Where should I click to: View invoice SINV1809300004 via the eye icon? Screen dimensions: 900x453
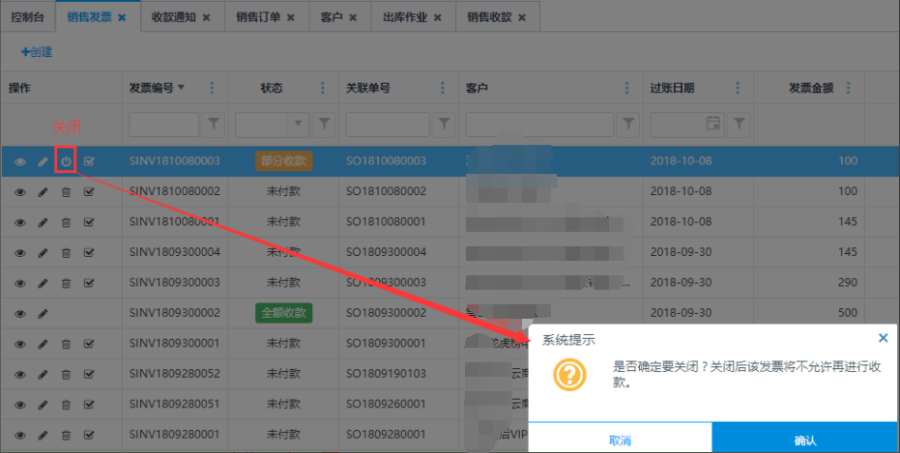20,252
